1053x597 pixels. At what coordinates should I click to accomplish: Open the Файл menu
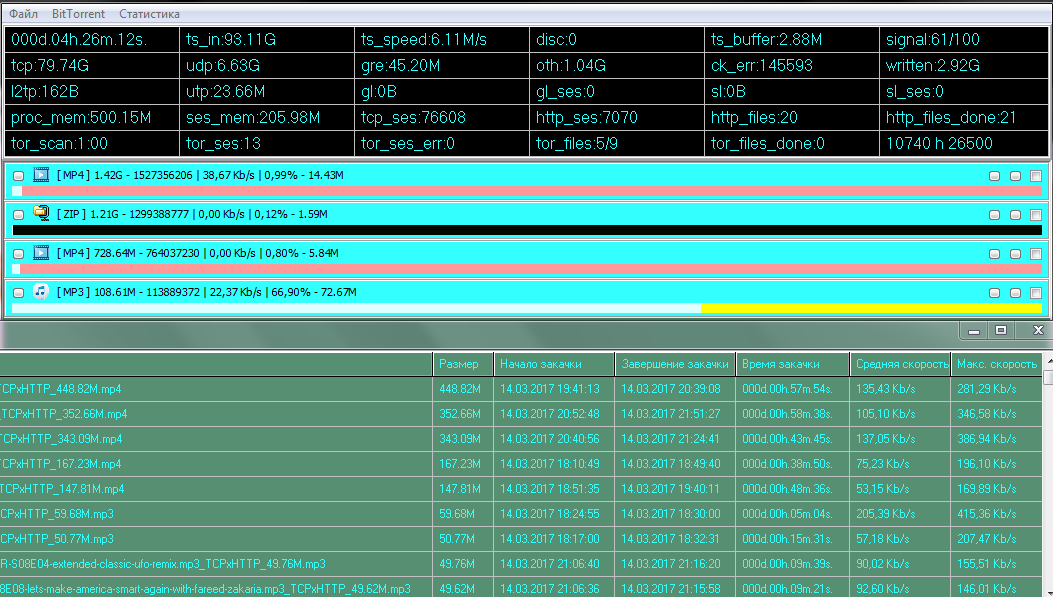(x=24, y=14)
